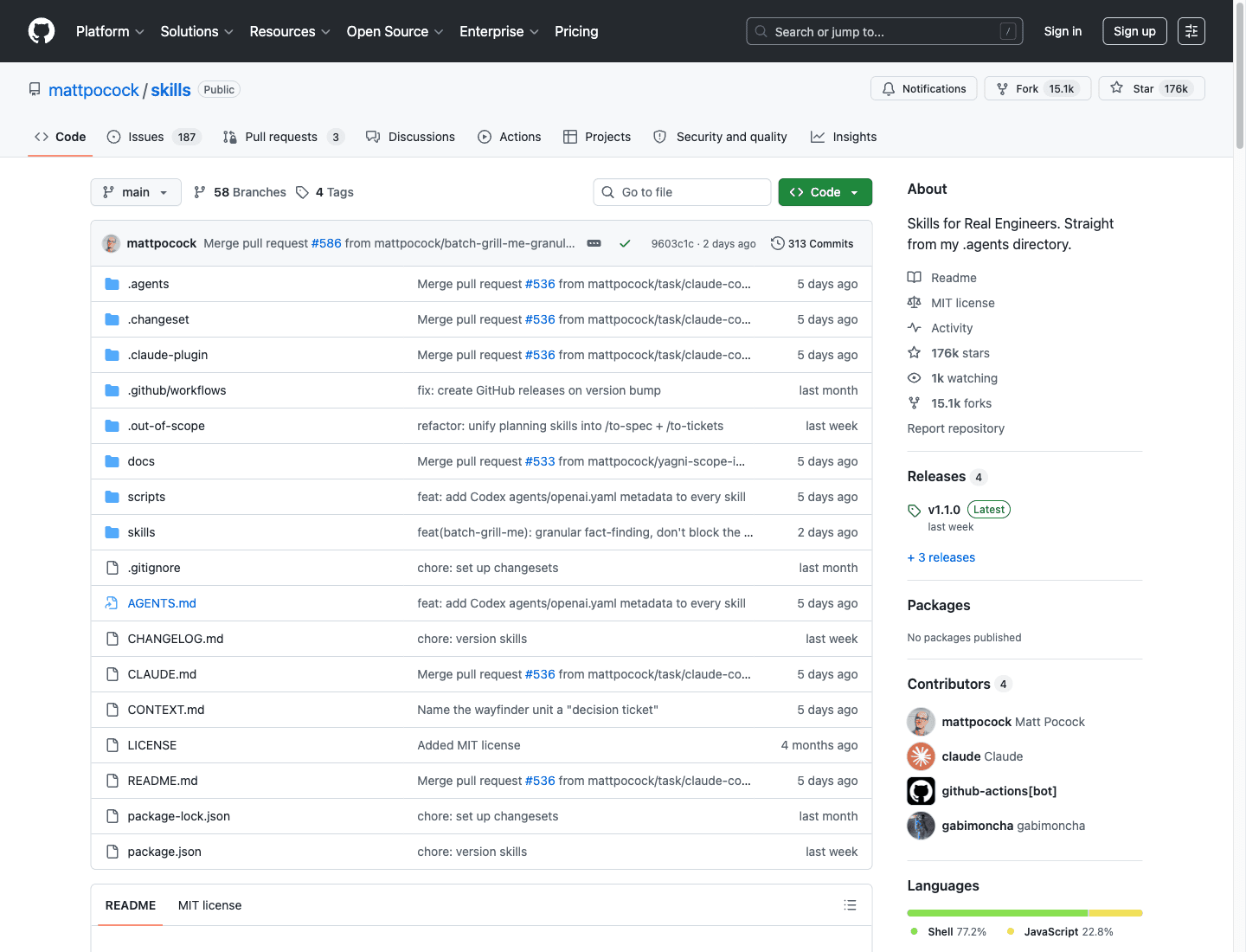The width and height of the screenshot is (1246, 952).
Task: Open the Pull requests tab
Action: point(284,137)
